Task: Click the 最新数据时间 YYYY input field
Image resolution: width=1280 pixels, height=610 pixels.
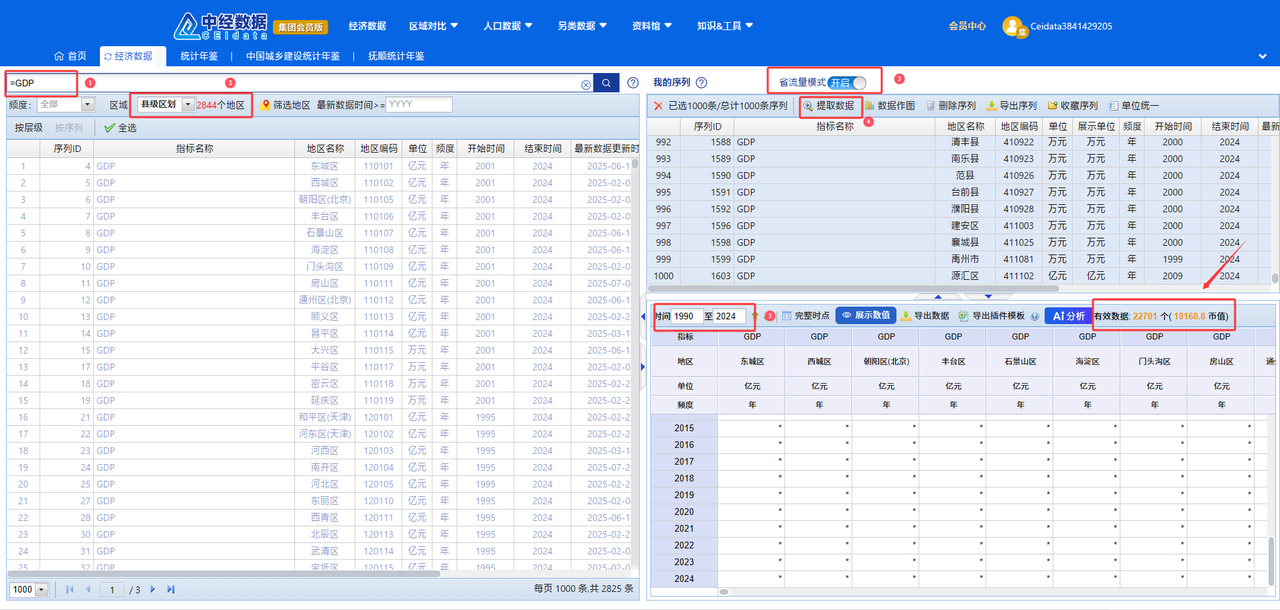Action: pyautogui.click(x=418, y=105)
